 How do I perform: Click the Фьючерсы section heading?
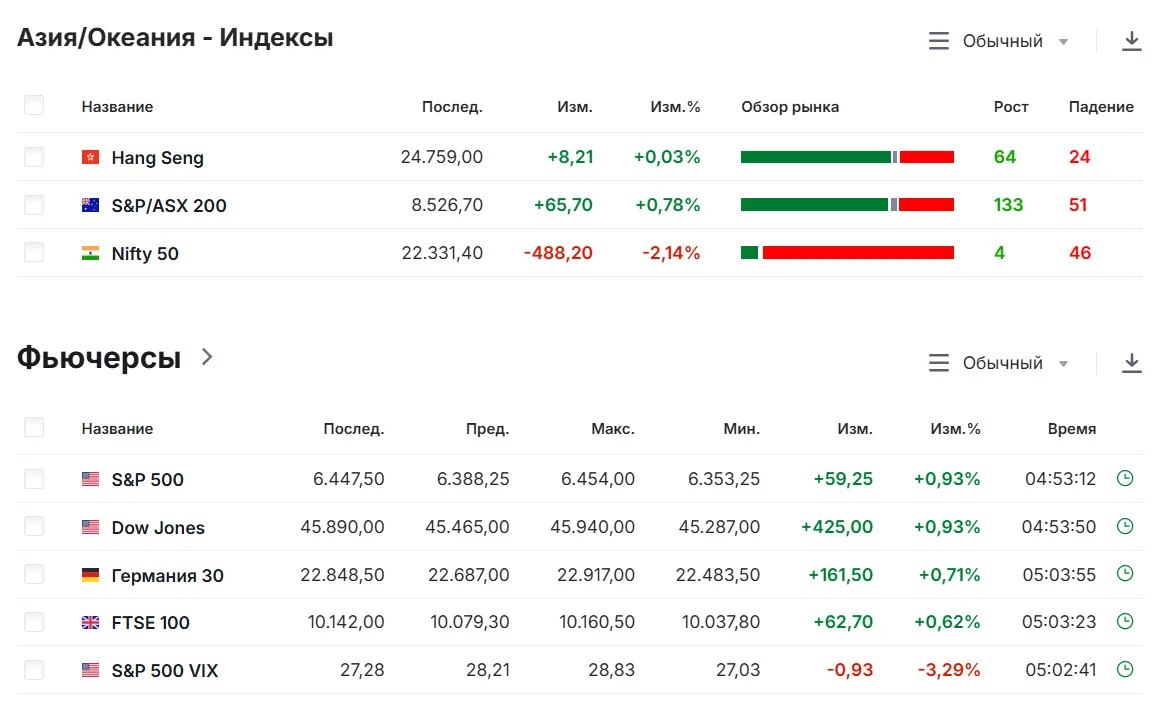99,357
